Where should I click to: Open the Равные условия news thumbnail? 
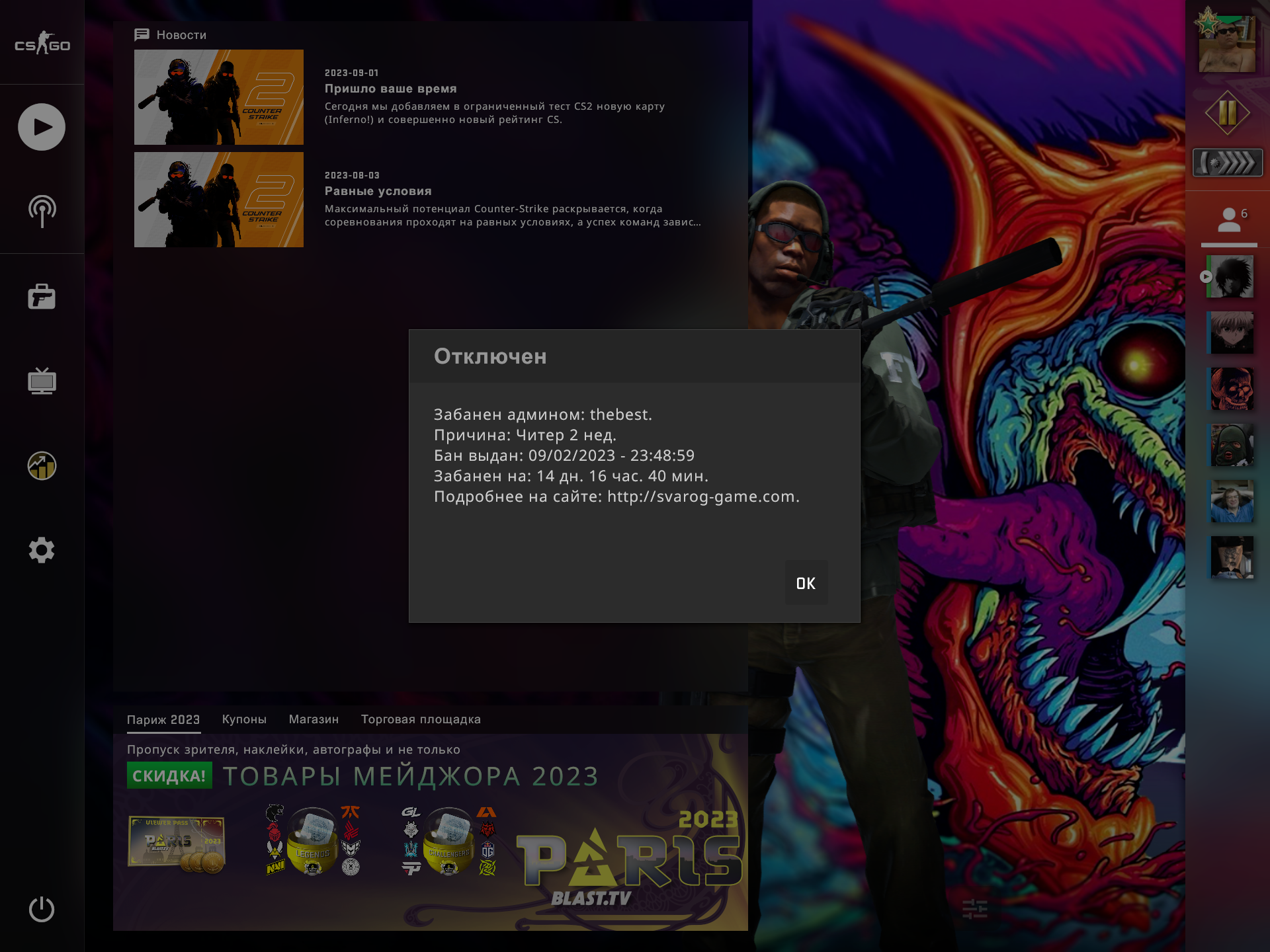[x=219, y=200]
